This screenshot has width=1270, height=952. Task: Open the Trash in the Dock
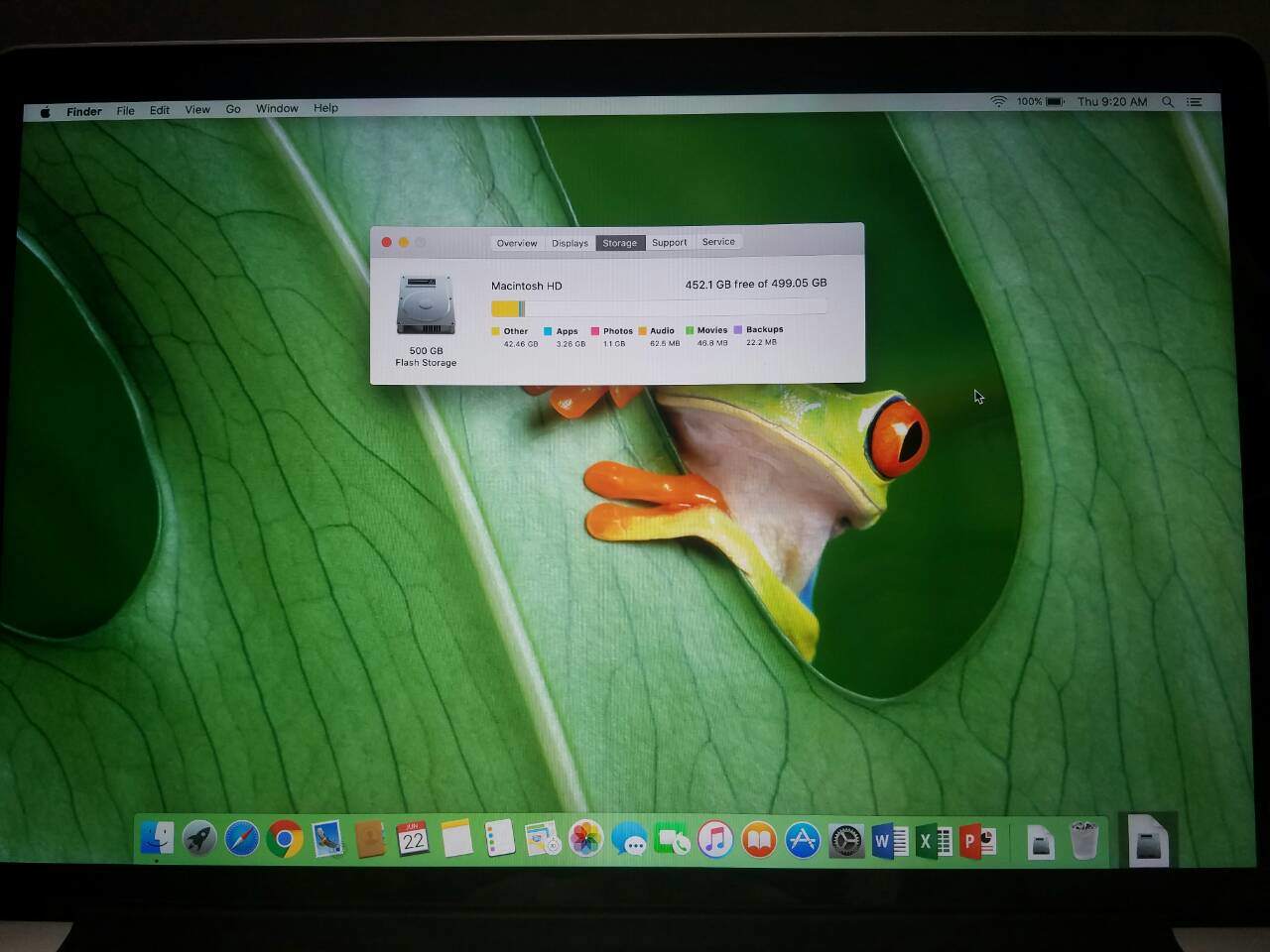pos(1084,841)
